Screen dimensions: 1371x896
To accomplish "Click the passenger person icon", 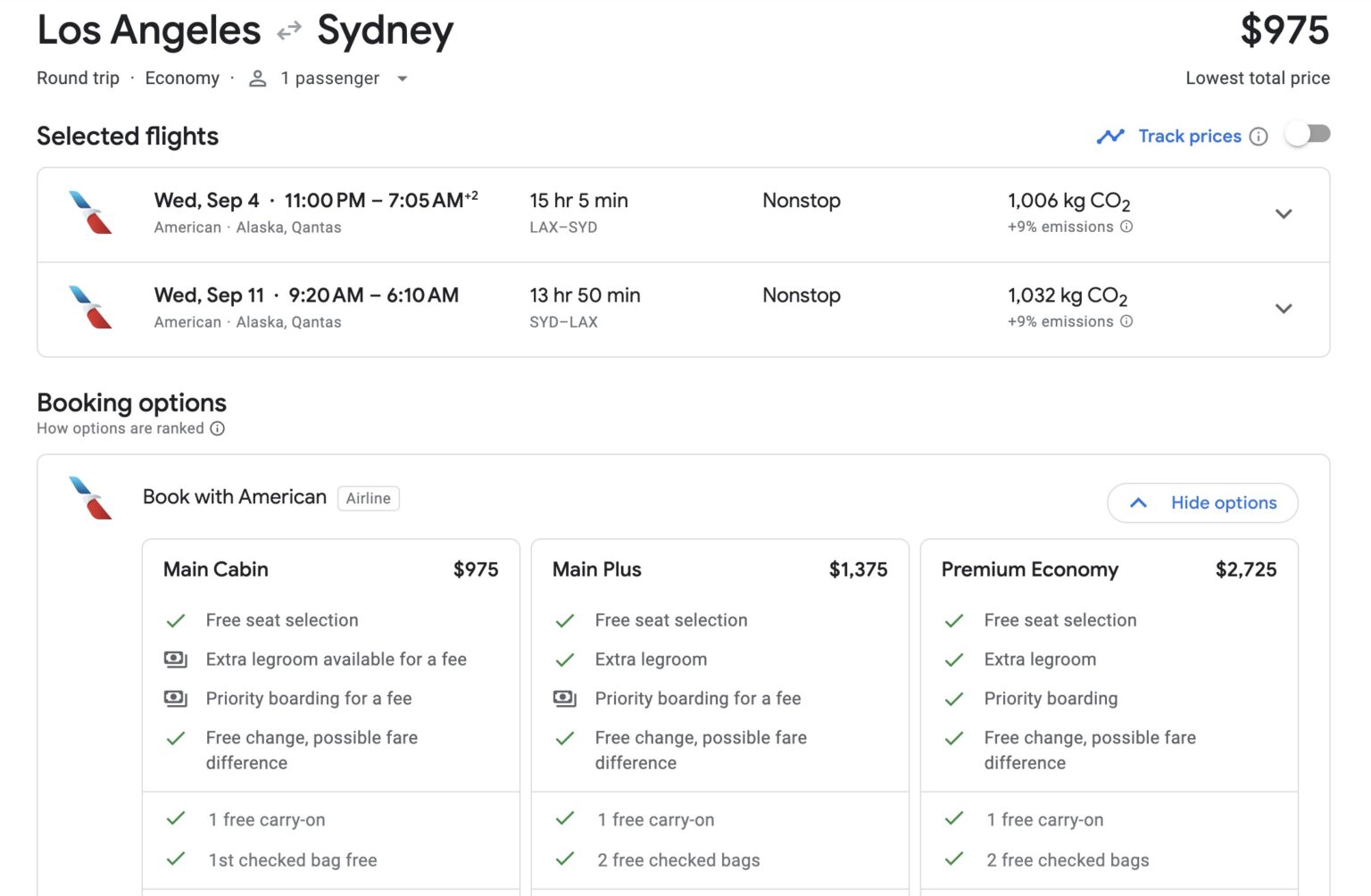I will (257, 79).
